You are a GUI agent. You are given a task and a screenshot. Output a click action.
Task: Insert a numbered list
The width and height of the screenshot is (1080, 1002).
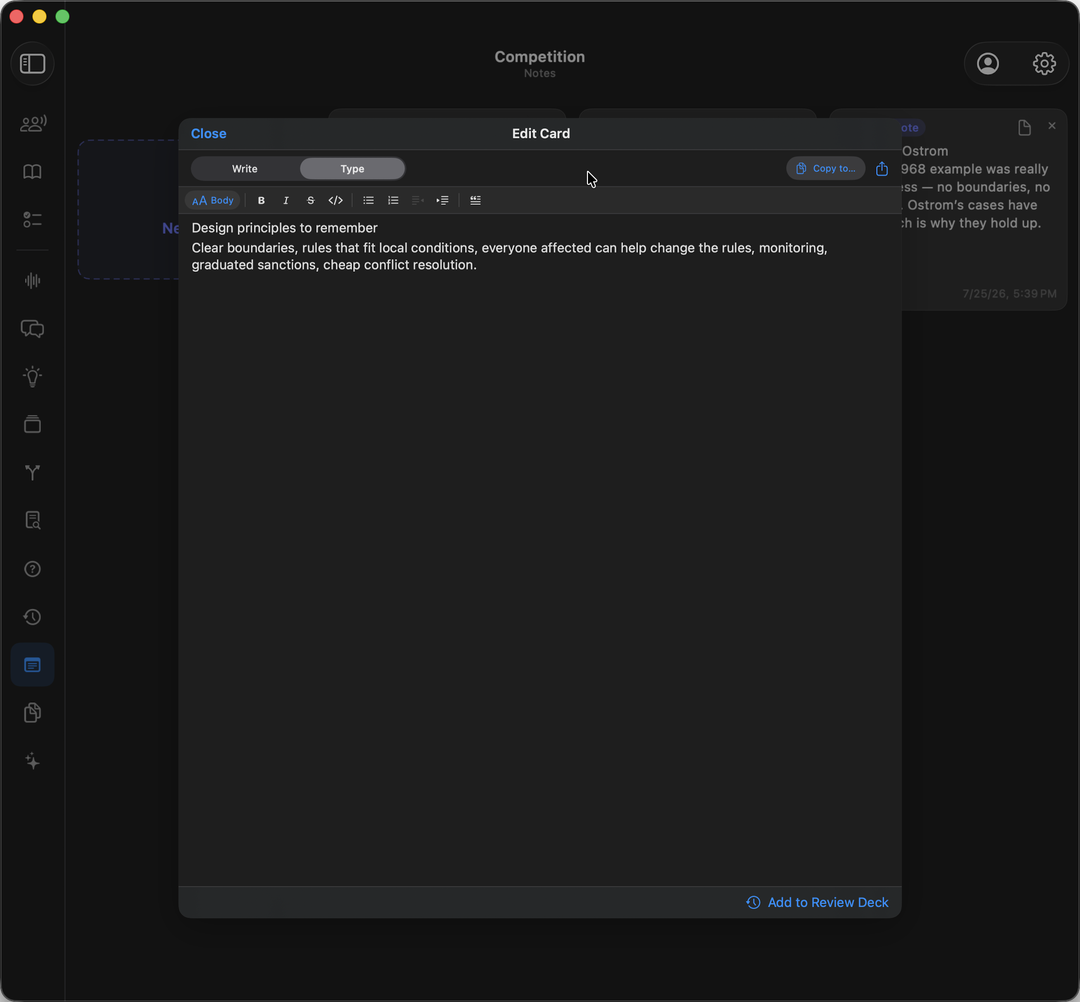coord(393,200)
